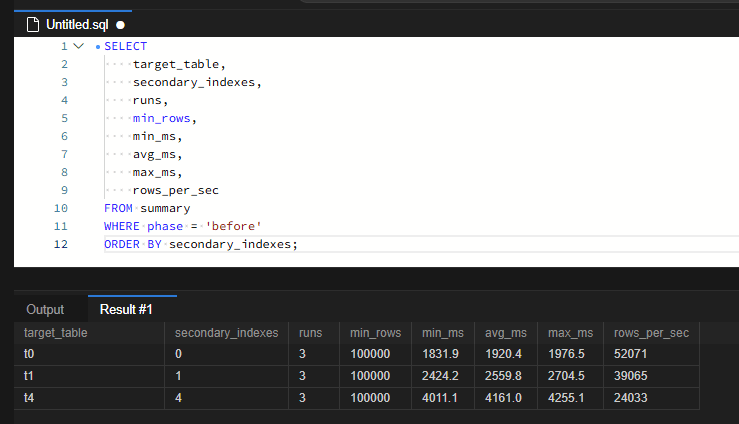The image size is (739, 424).
Task: Click the 'before' string literal
Action: pos(233,226)
